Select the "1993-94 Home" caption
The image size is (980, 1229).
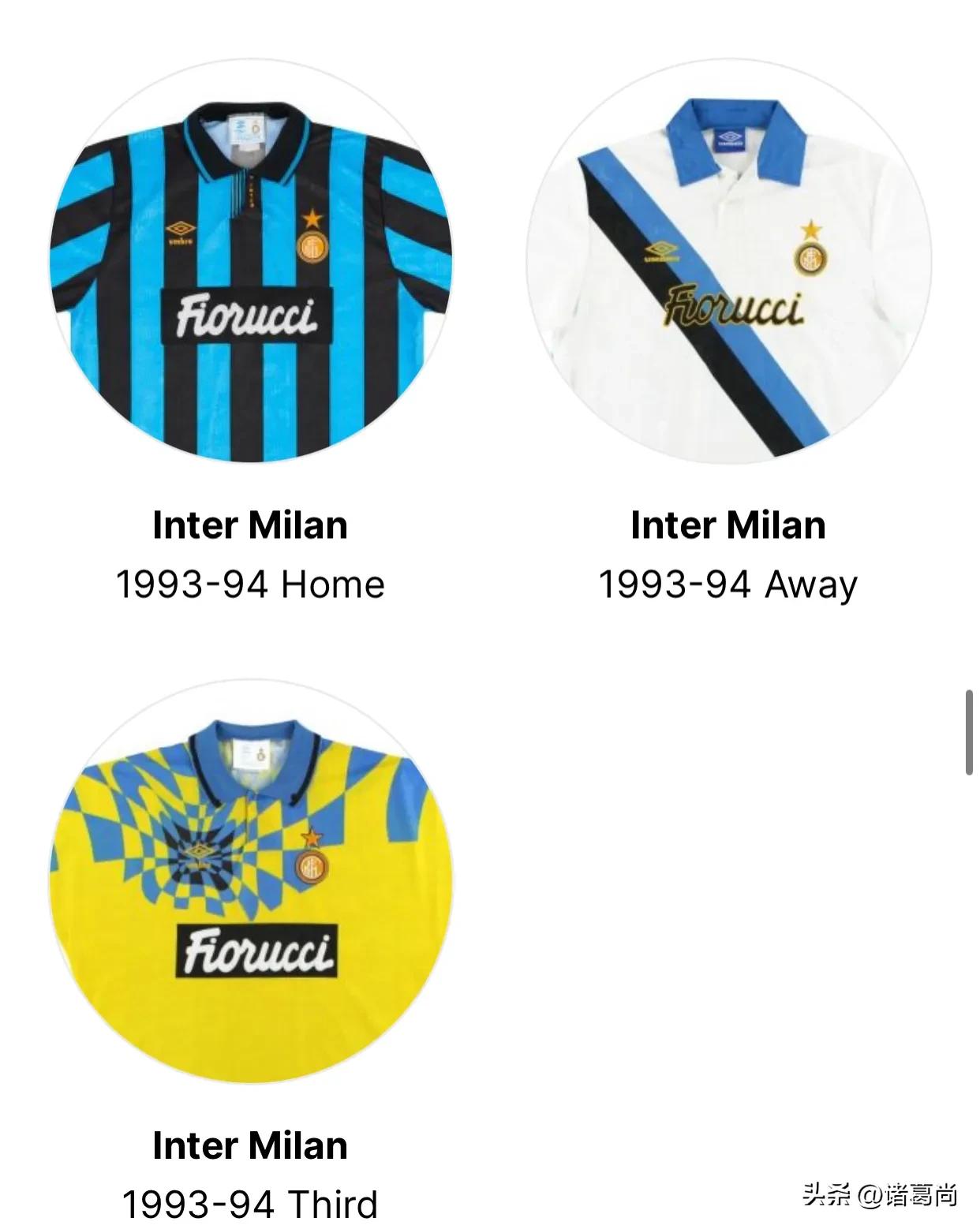[250, 585]
